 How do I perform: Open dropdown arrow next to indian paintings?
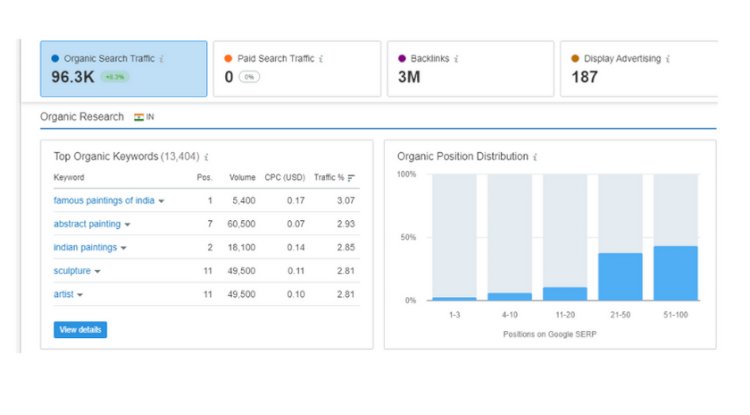click(x=123, y=248)
